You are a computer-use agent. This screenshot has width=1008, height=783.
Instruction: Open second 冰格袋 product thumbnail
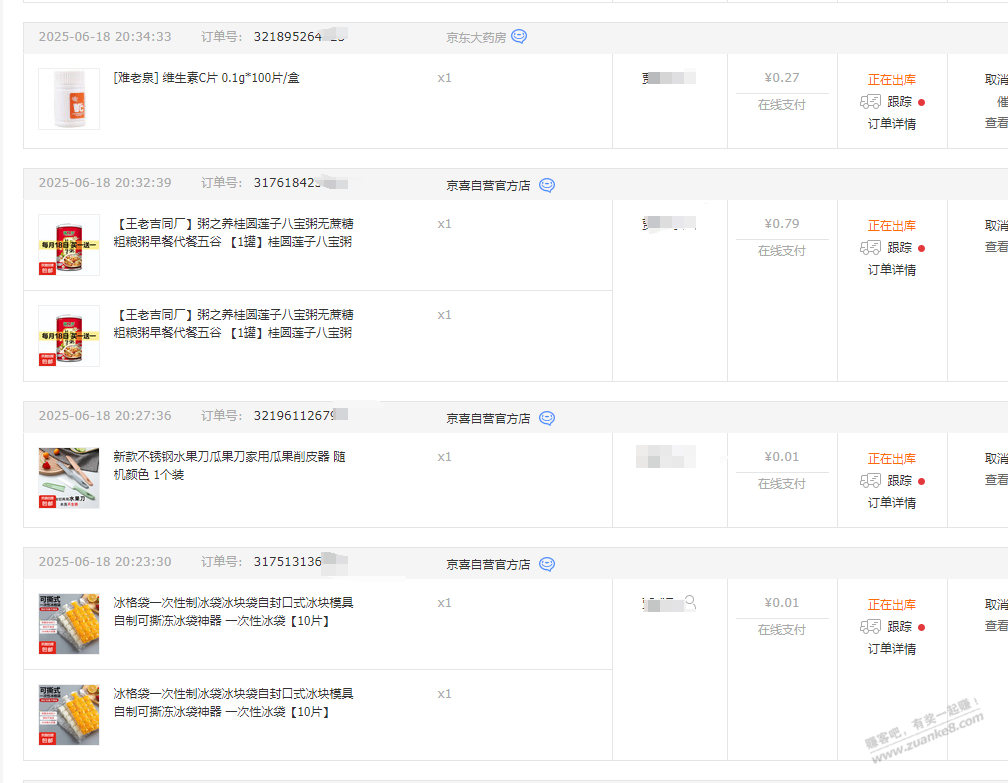click(69, 715)
